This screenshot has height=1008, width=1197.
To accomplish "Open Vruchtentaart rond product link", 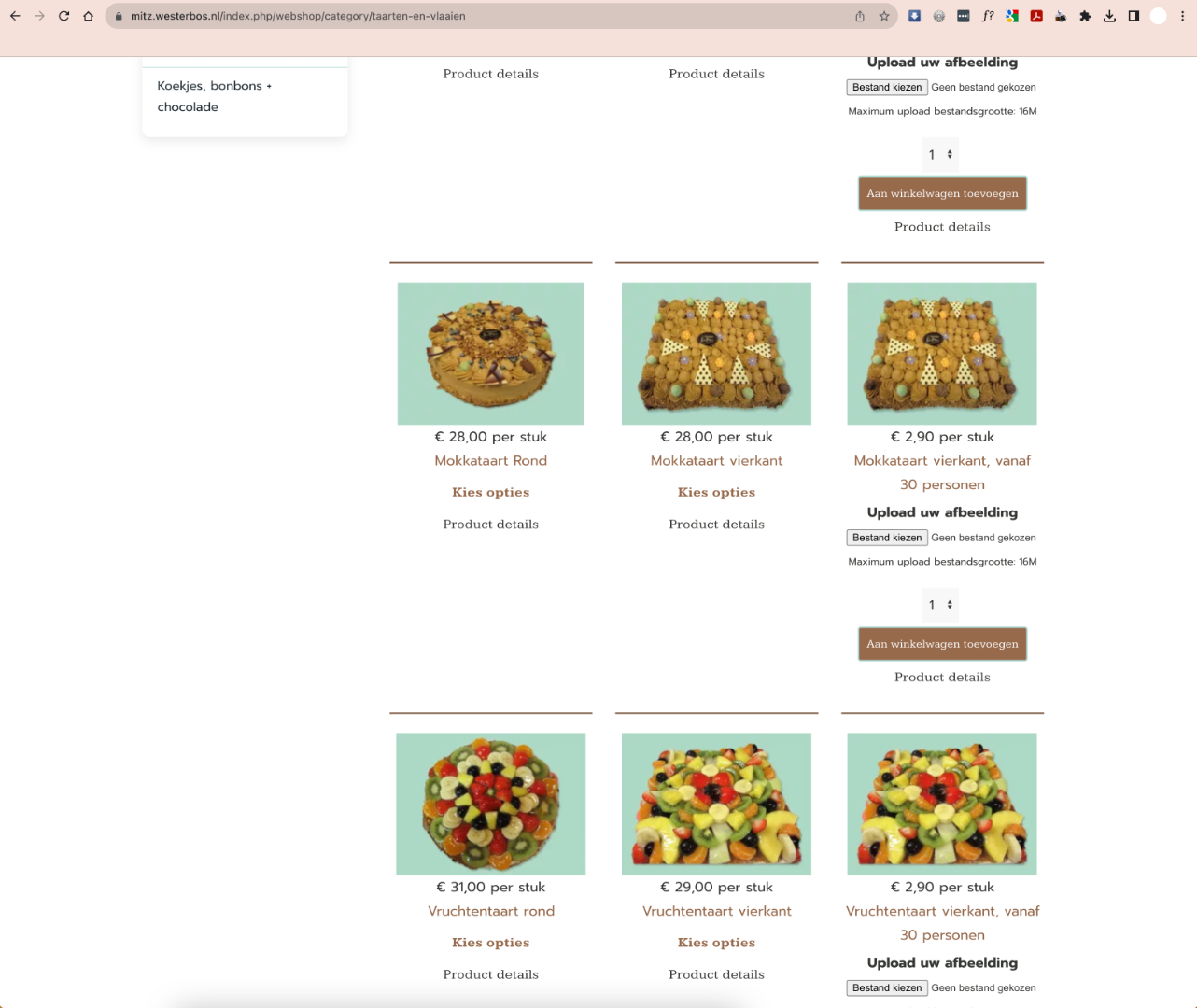I will [491, 911].
